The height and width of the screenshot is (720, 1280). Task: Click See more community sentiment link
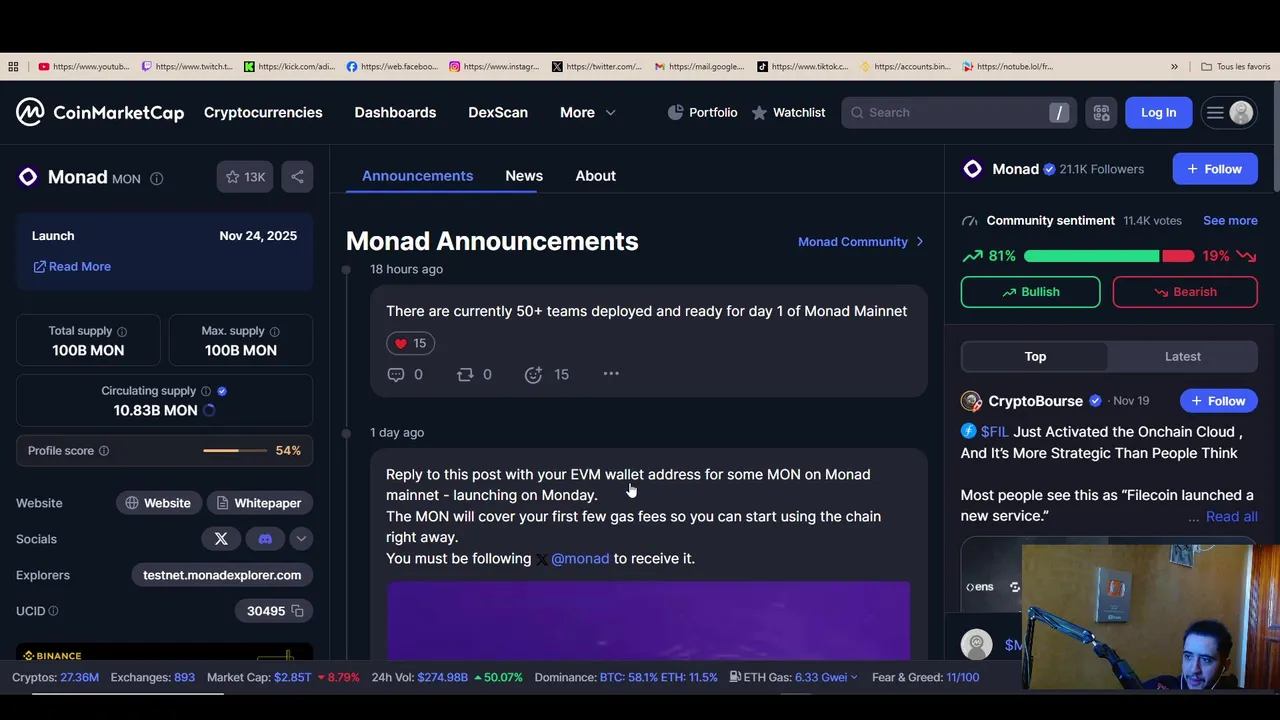point(1230,221)
